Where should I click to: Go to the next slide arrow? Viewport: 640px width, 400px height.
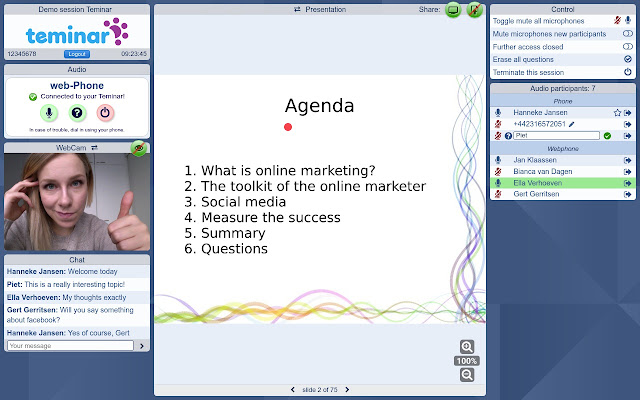click(347, 390)
